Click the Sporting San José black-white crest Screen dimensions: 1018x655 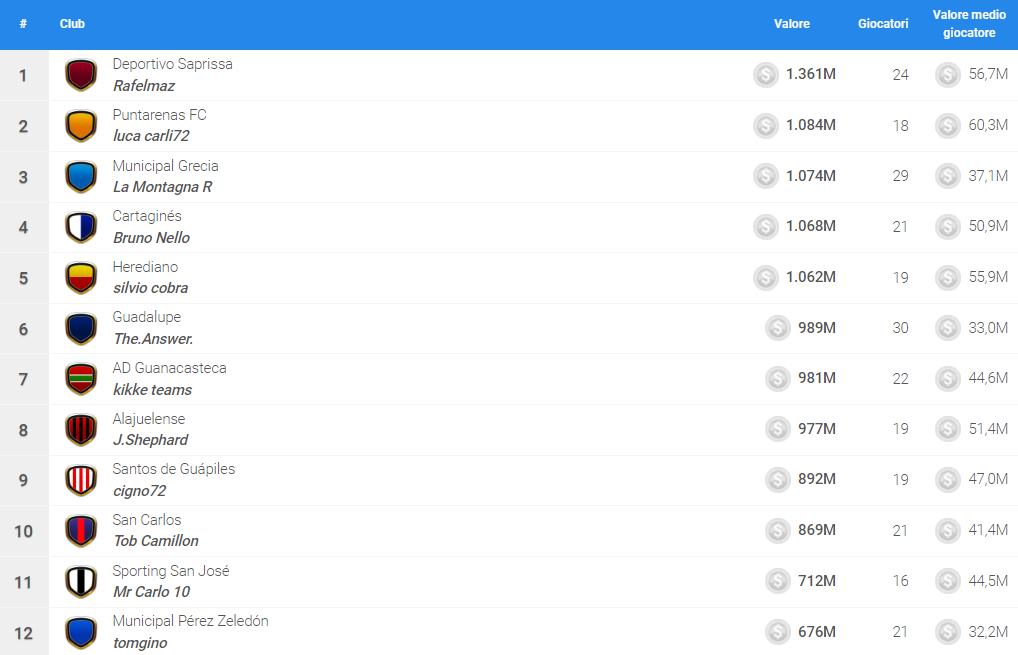pos(81,581)
